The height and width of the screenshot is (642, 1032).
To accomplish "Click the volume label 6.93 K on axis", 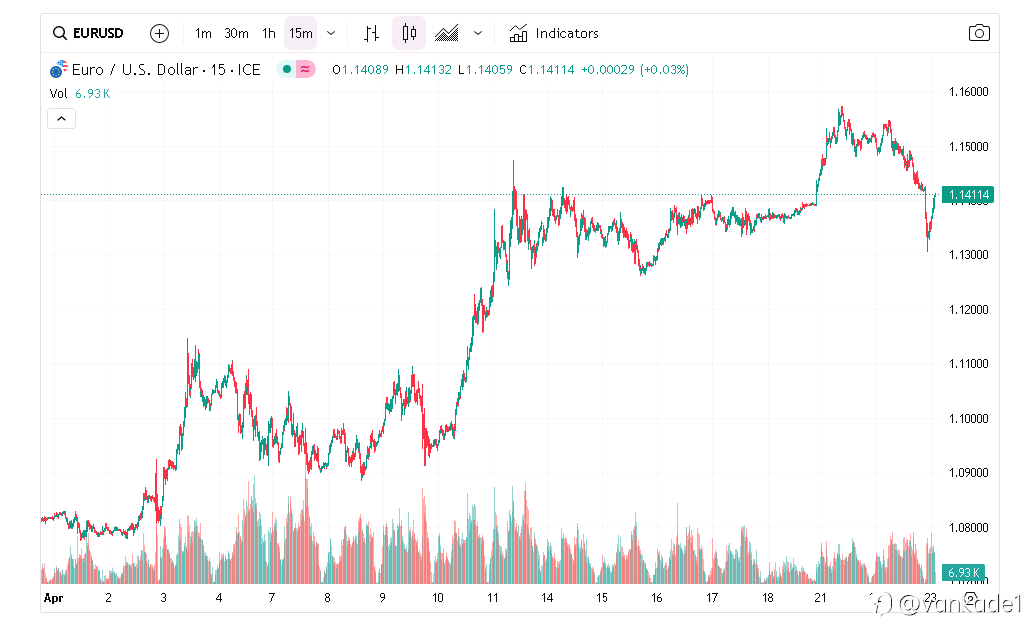I will click(x=964, y=573).
